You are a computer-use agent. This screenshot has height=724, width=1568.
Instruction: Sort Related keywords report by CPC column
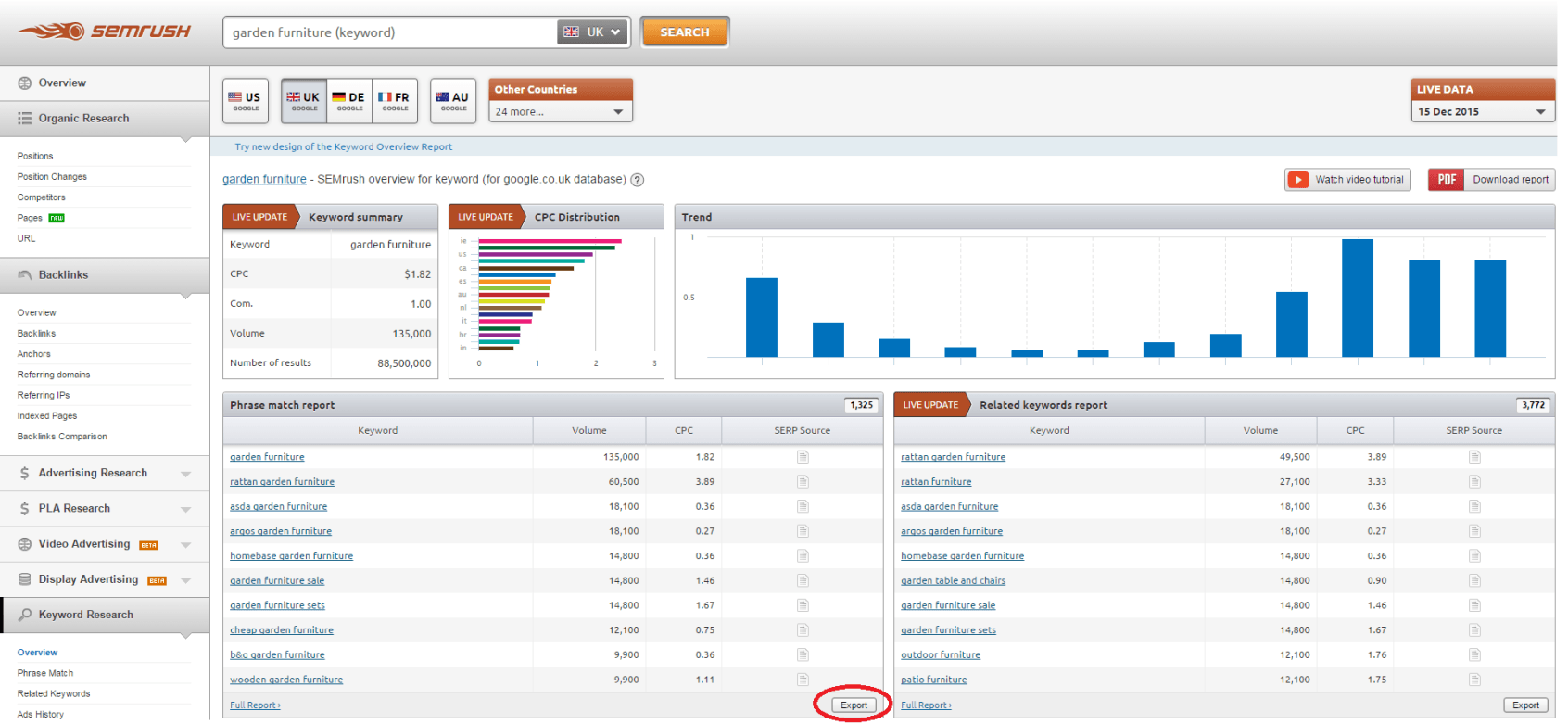point(1355,430)
